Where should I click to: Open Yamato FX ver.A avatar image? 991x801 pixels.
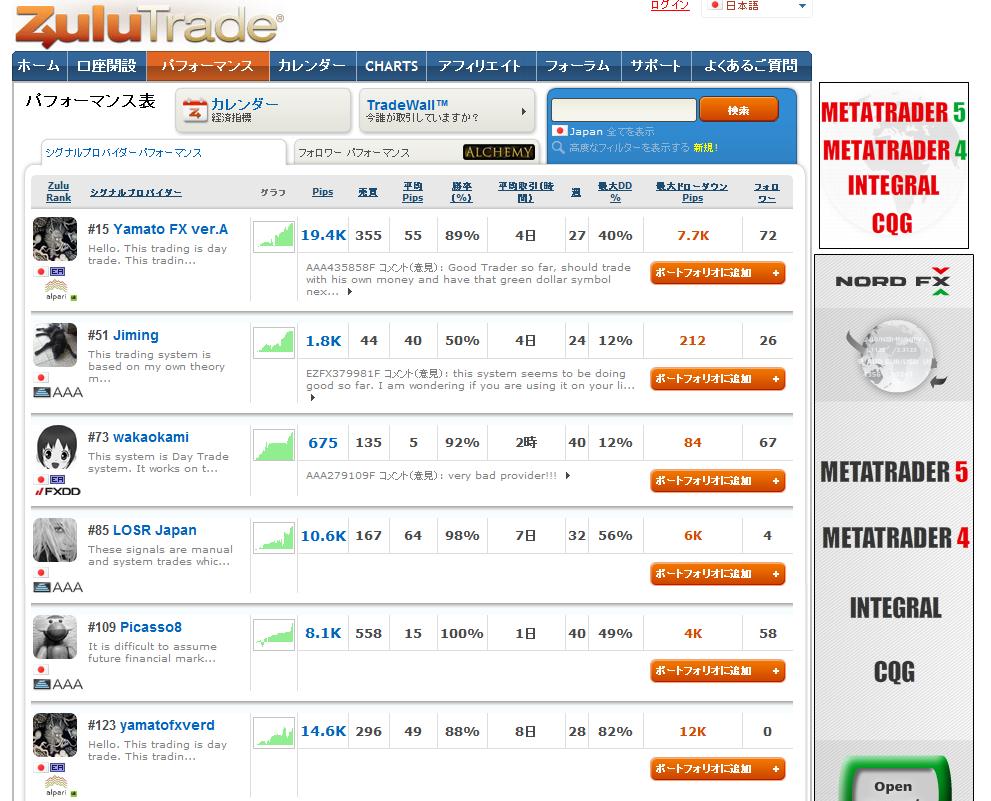55,239
